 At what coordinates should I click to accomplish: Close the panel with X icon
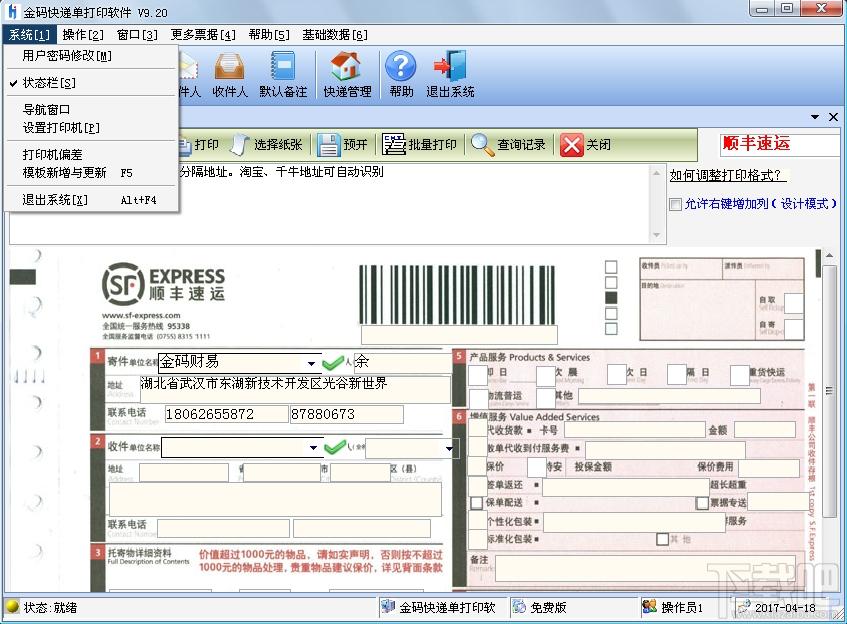tap(833, 117)
